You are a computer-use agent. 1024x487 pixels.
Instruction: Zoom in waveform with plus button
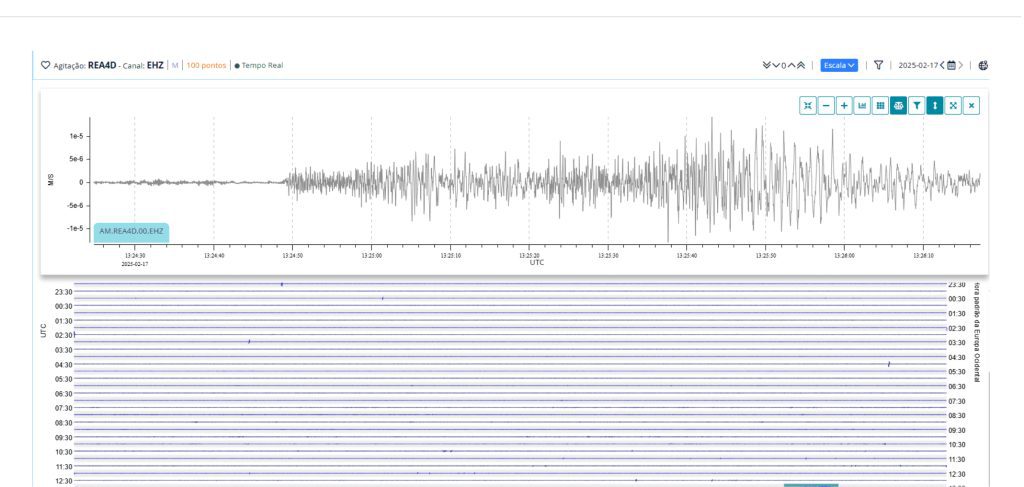pos(844,106)
